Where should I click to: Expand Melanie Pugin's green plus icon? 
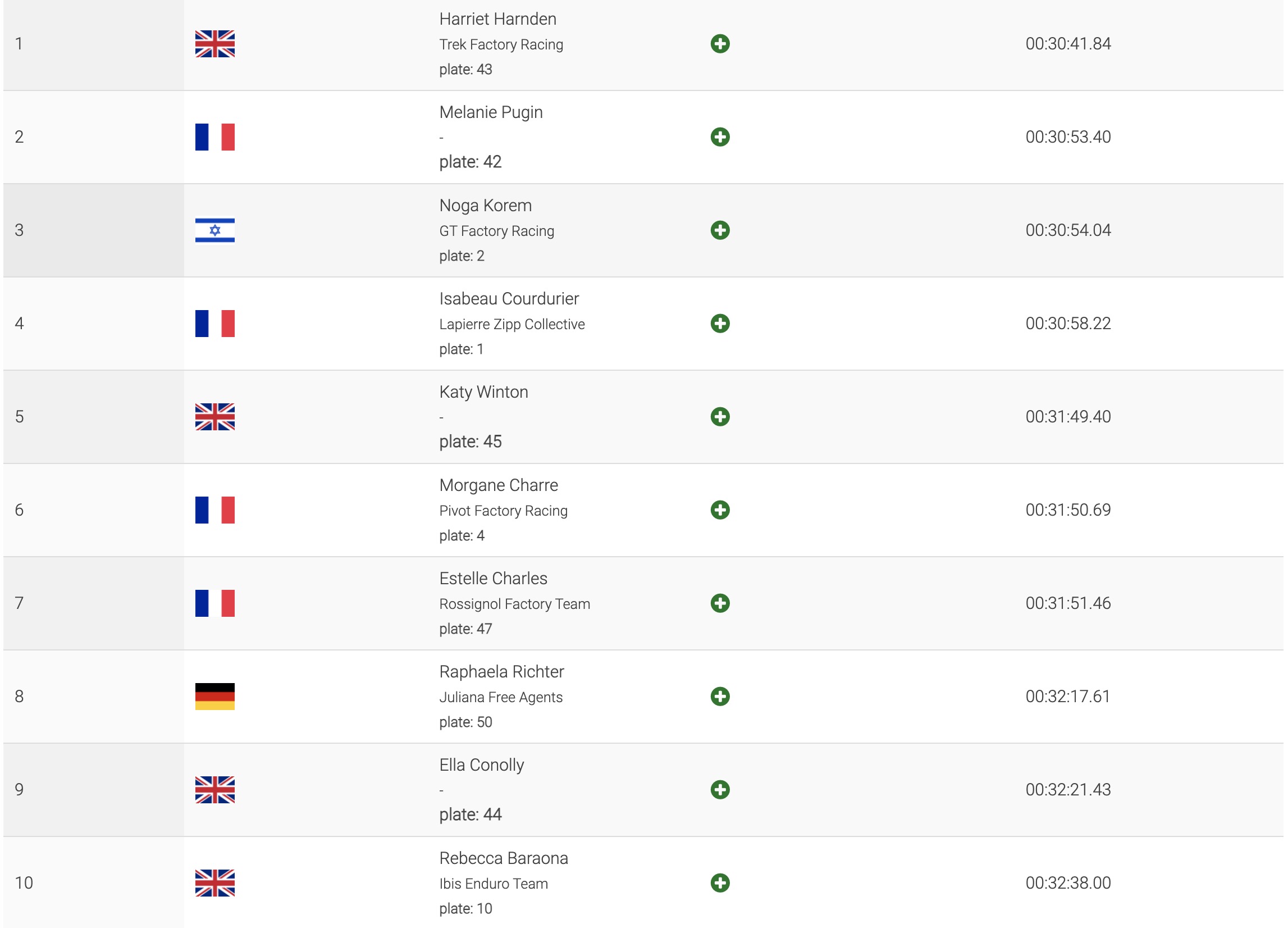(720, 137)
